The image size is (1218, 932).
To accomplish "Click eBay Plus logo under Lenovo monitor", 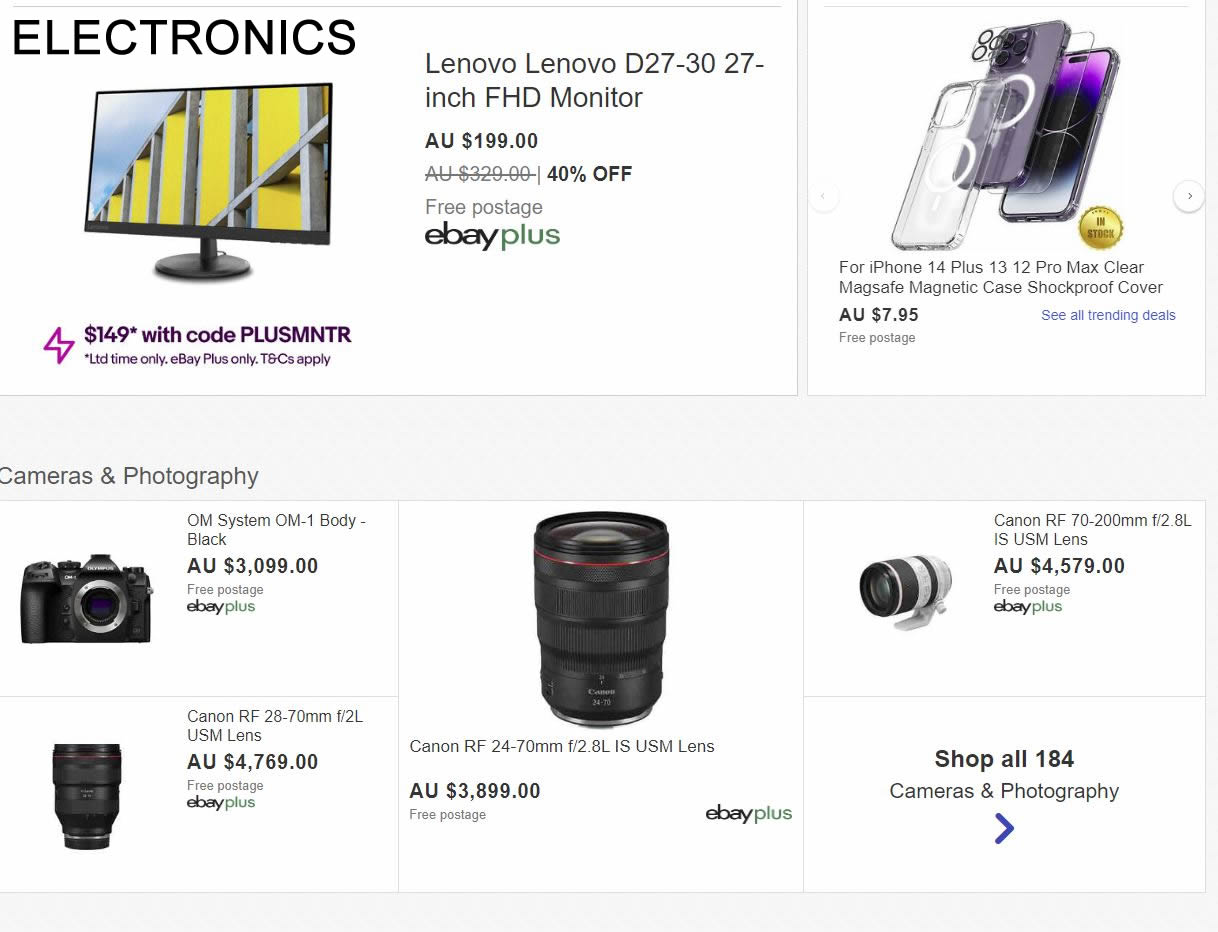I will coord(492,236).
